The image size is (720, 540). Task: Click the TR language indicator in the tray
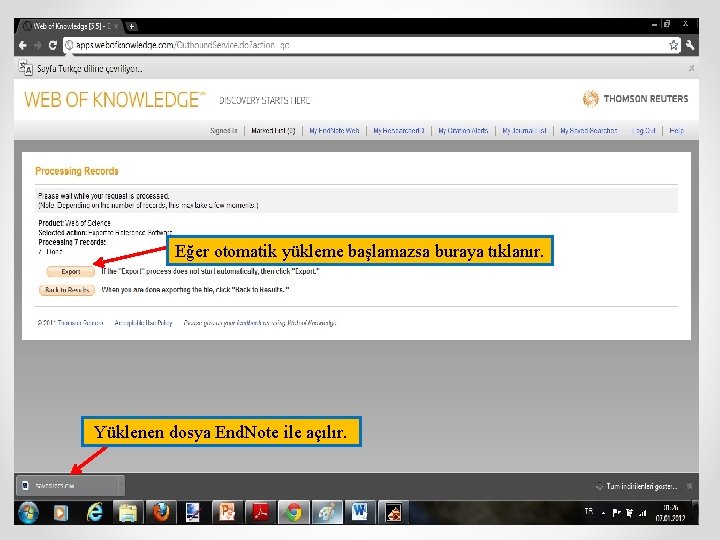[589, 511]
